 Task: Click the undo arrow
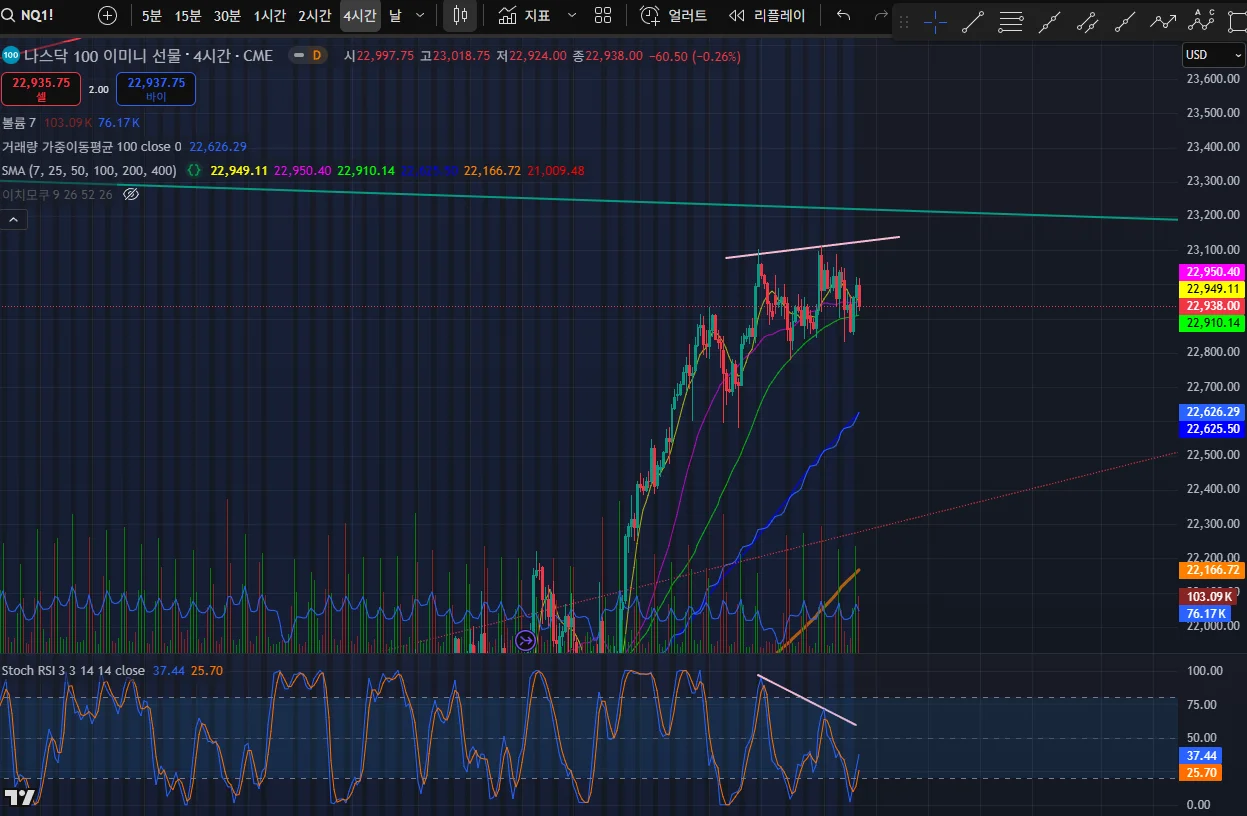[x=844, y=15]
